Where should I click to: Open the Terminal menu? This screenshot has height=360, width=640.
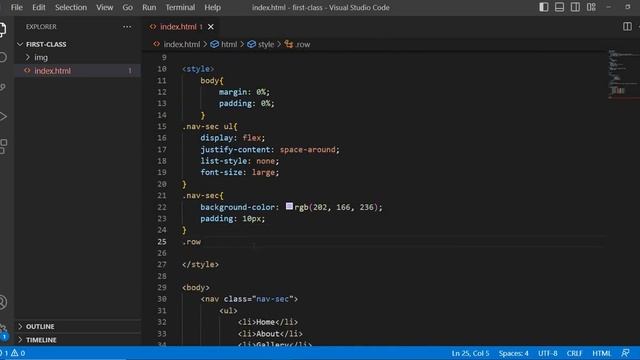[x=180, y=7]
